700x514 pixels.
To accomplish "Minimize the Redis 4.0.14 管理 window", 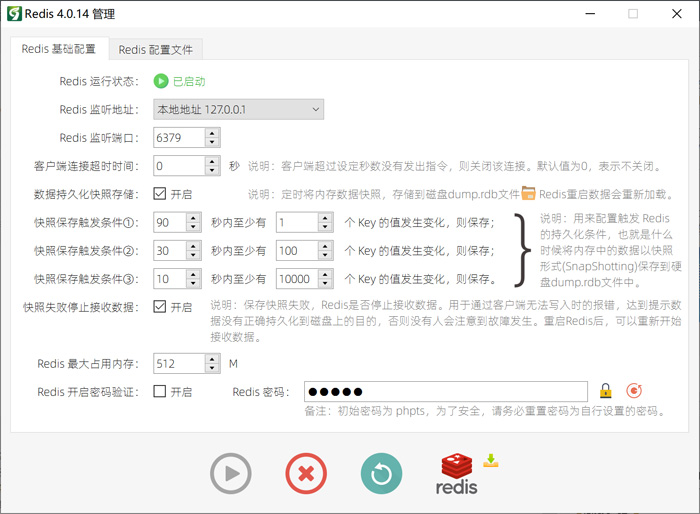I will coord(590,14).
